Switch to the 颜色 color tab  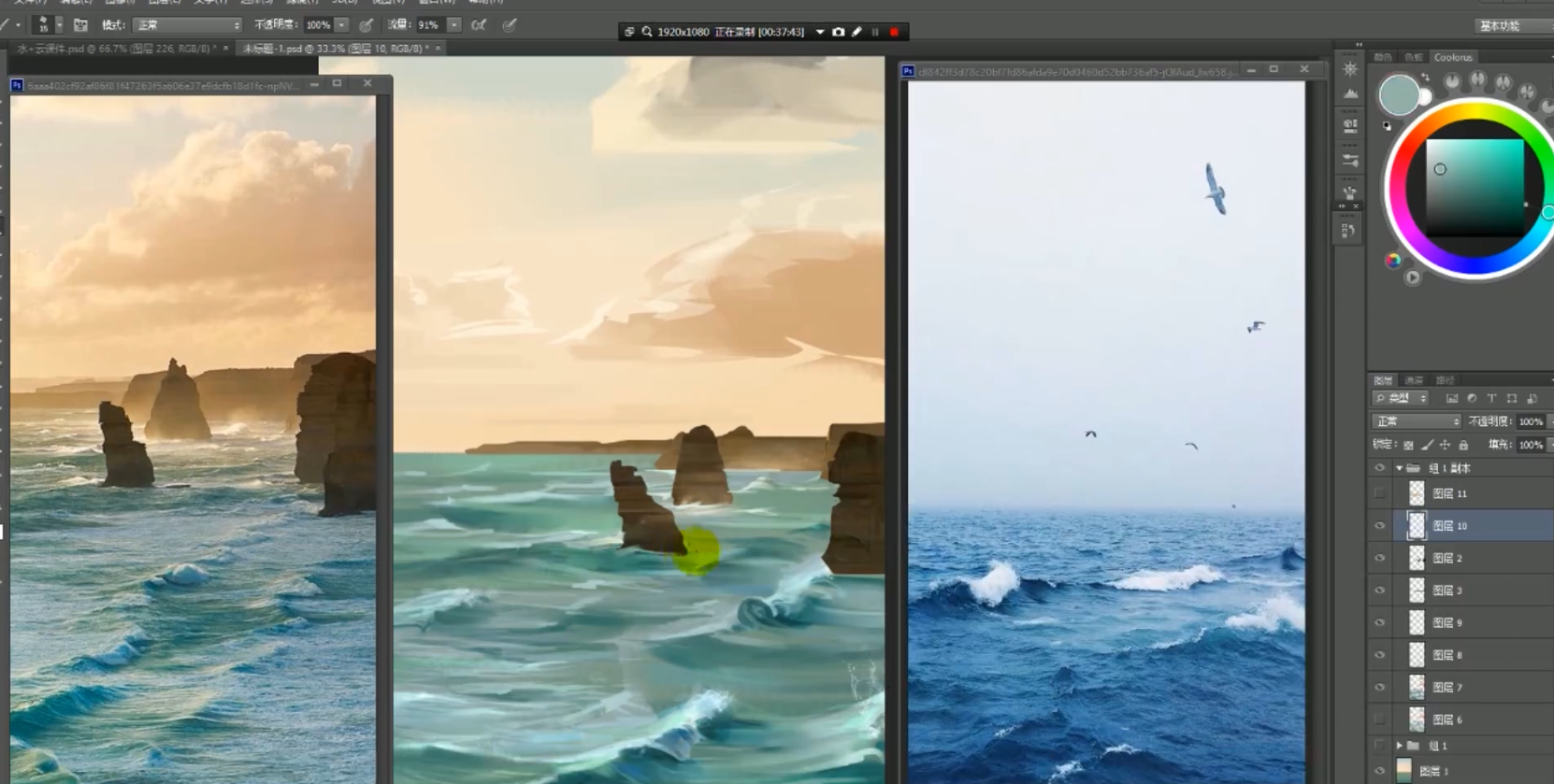pos(1383,57)
